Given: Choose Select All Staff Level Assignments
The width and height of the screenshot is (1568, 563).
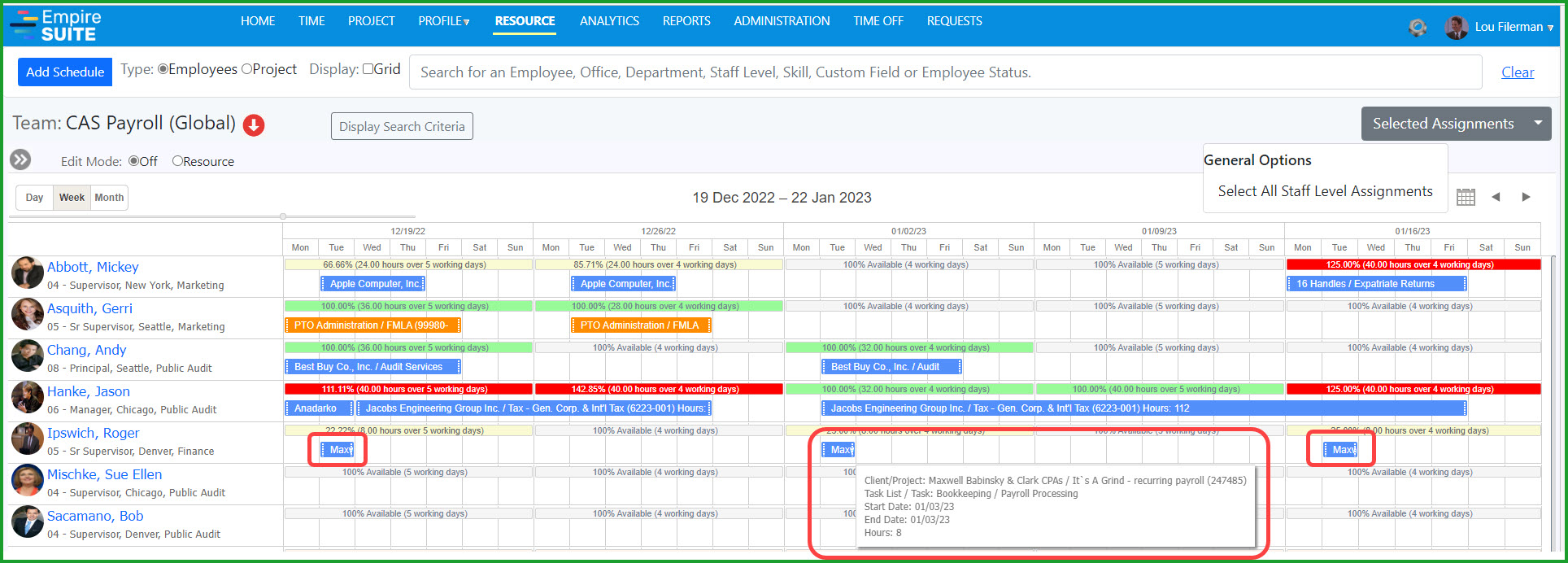Looking at the screenshot, I should 1326,191.
